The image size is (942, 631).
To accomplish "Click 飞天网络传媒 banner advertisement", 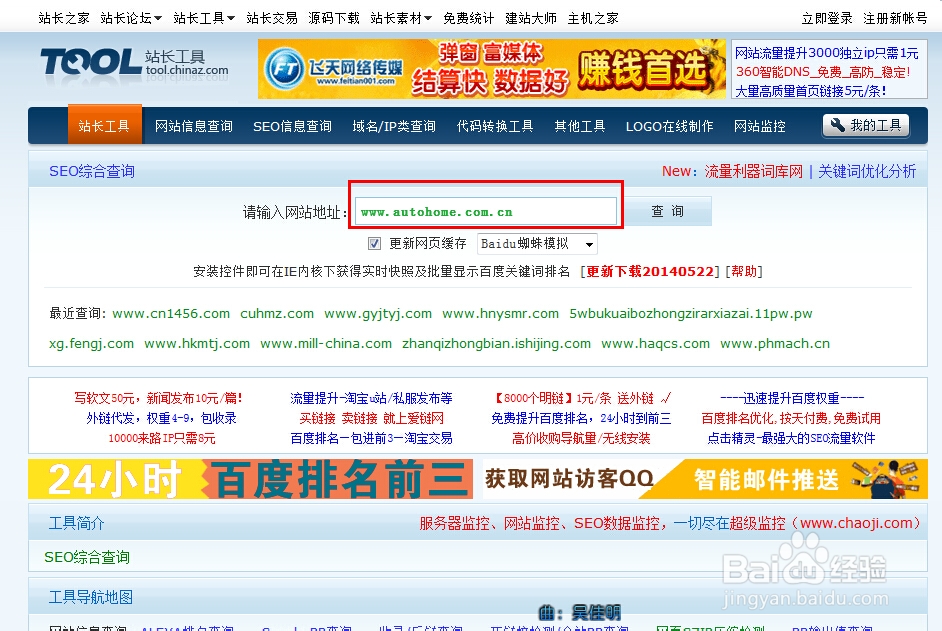I will point(492,69).
